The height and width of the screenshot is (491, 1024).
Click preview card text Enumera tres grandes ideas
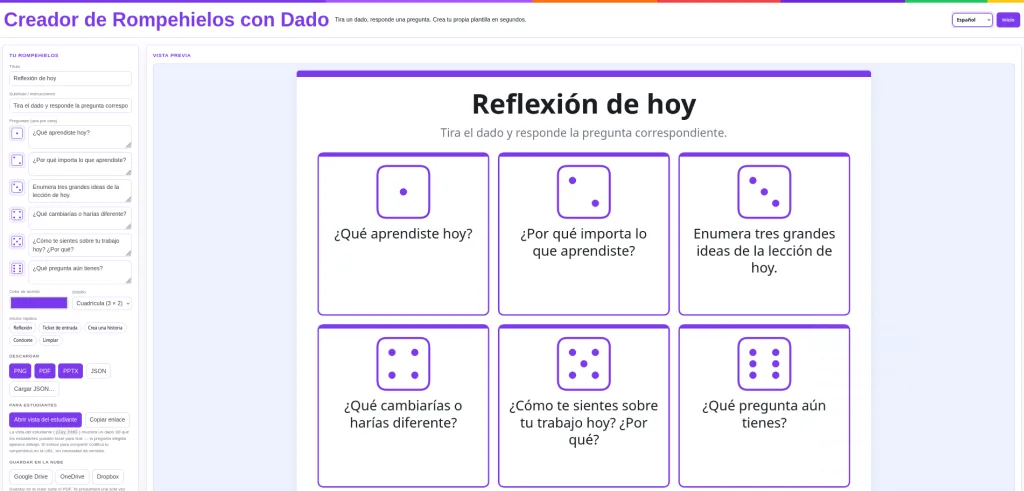coord(764,251)
